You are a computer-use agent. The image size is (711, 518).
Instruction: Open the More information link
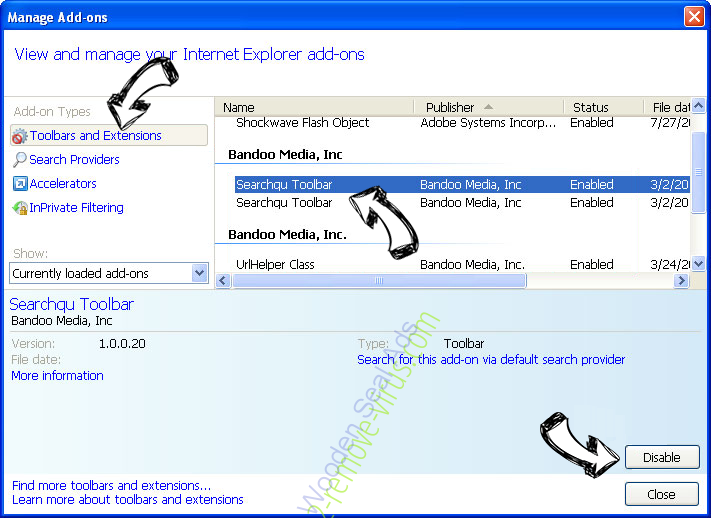(57, 376)
